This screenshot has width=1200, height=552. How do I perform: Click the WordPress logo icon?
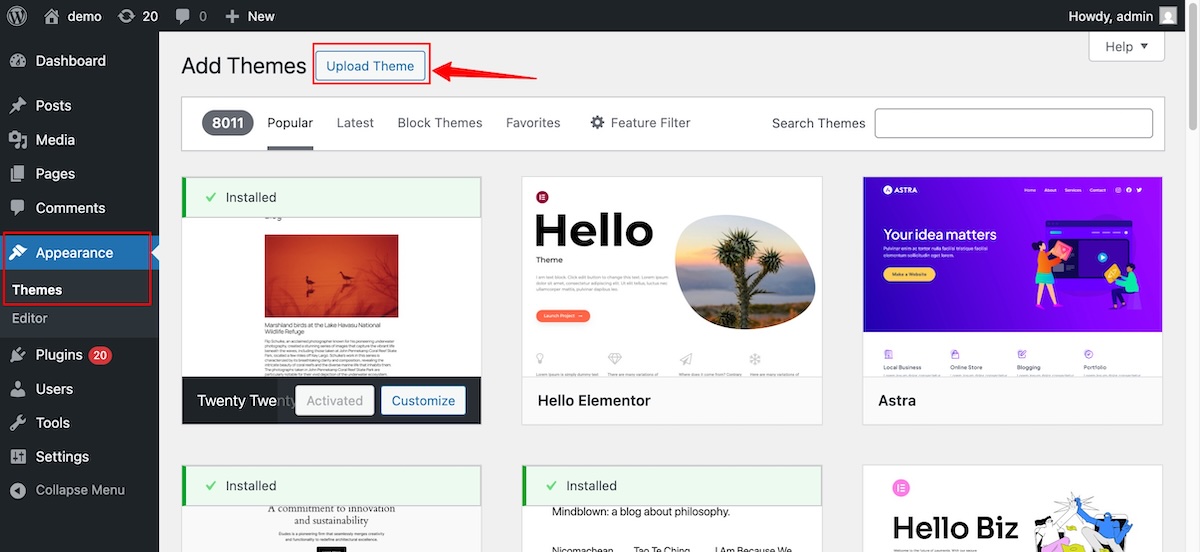[x=18, y=16]
